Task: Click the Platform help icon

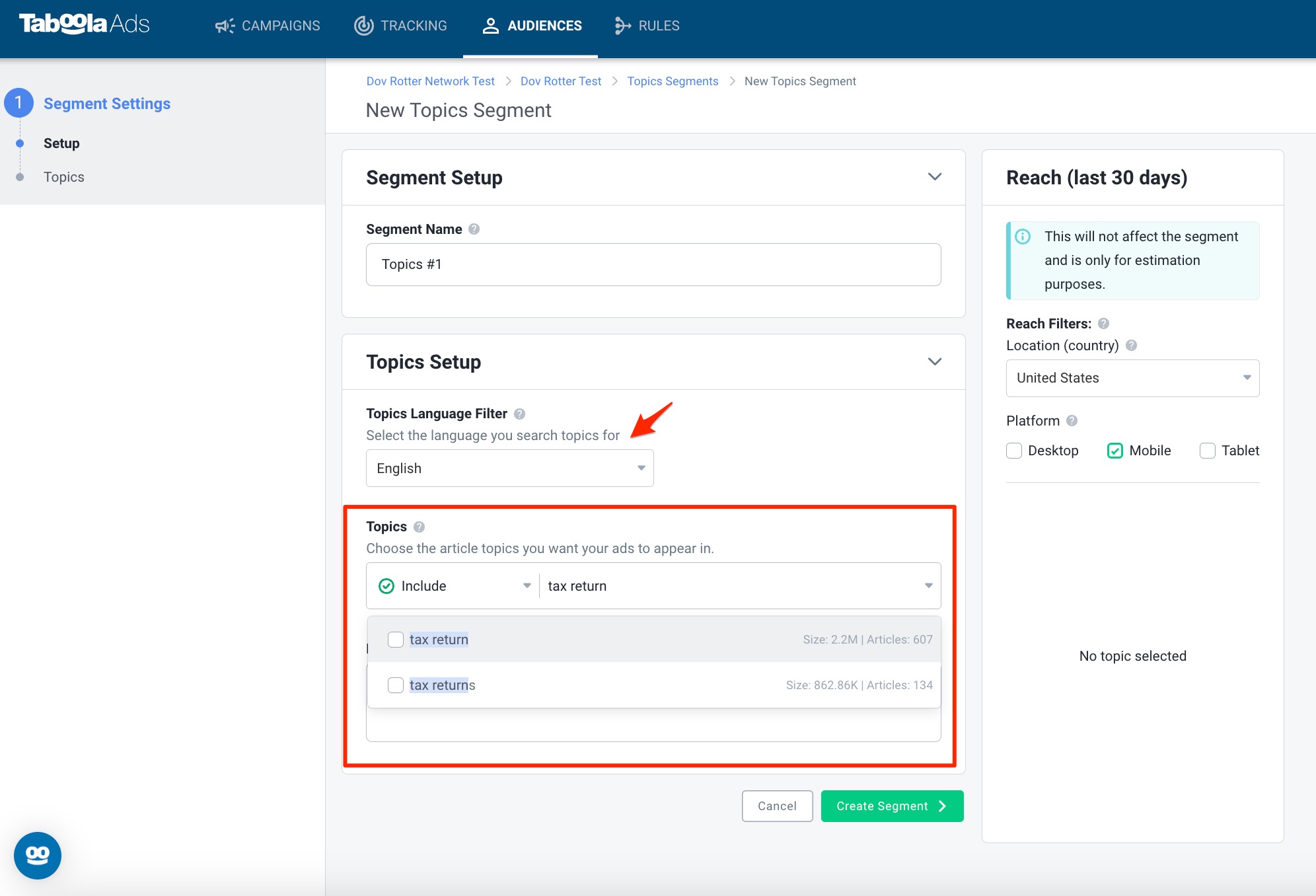Action: pyautogui.click(x=1072, y=421)
